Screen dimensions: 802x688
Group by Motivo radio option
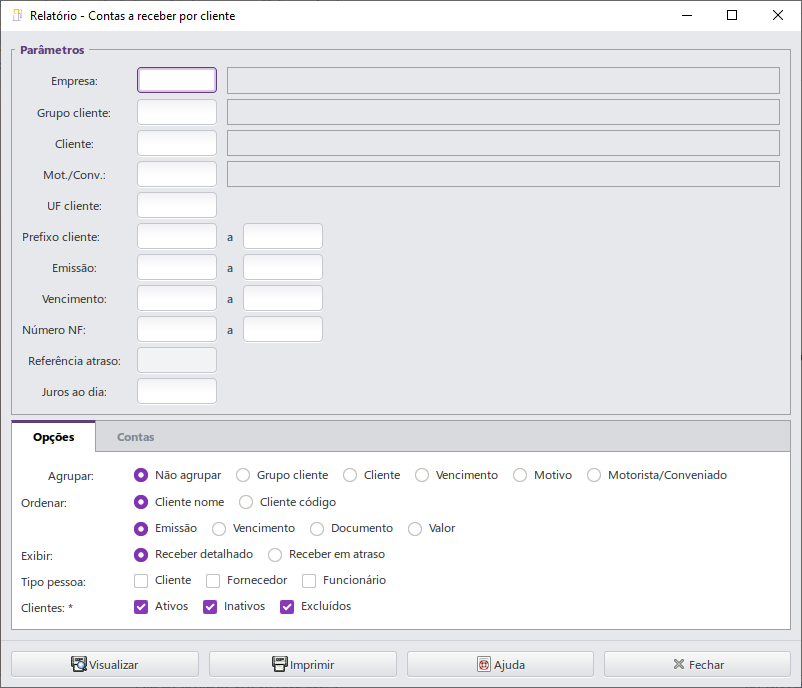tap(520, 475)
